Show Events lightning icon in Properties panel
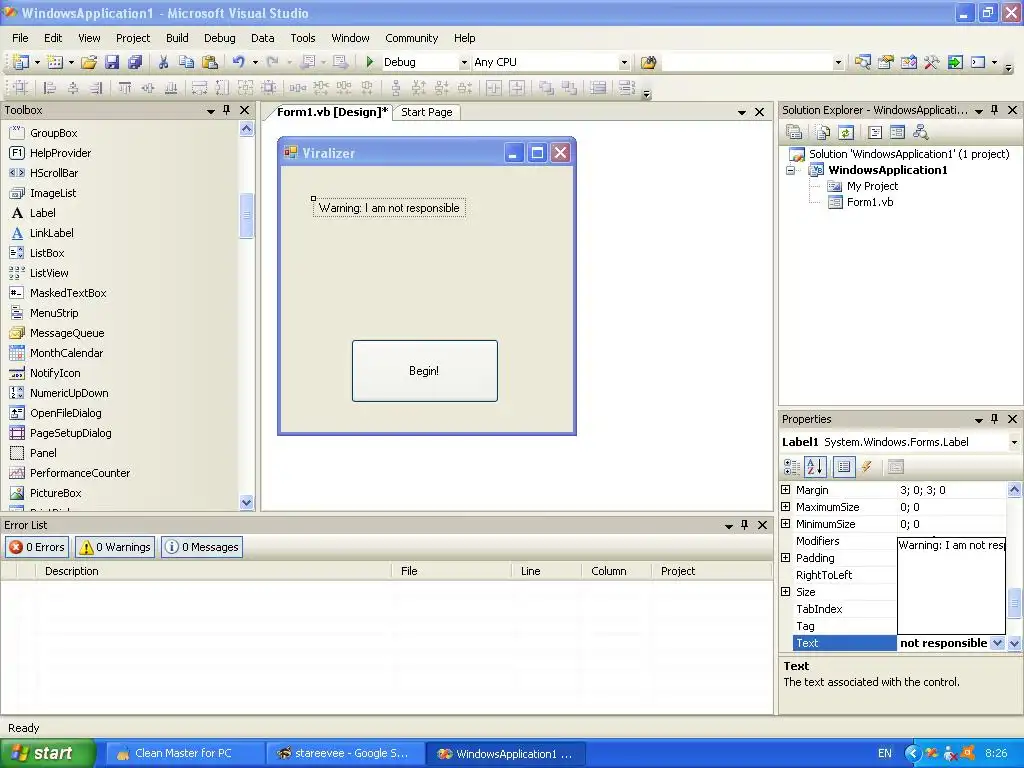Viewport: 1024px width, 768px height. (x=867, y=466)
